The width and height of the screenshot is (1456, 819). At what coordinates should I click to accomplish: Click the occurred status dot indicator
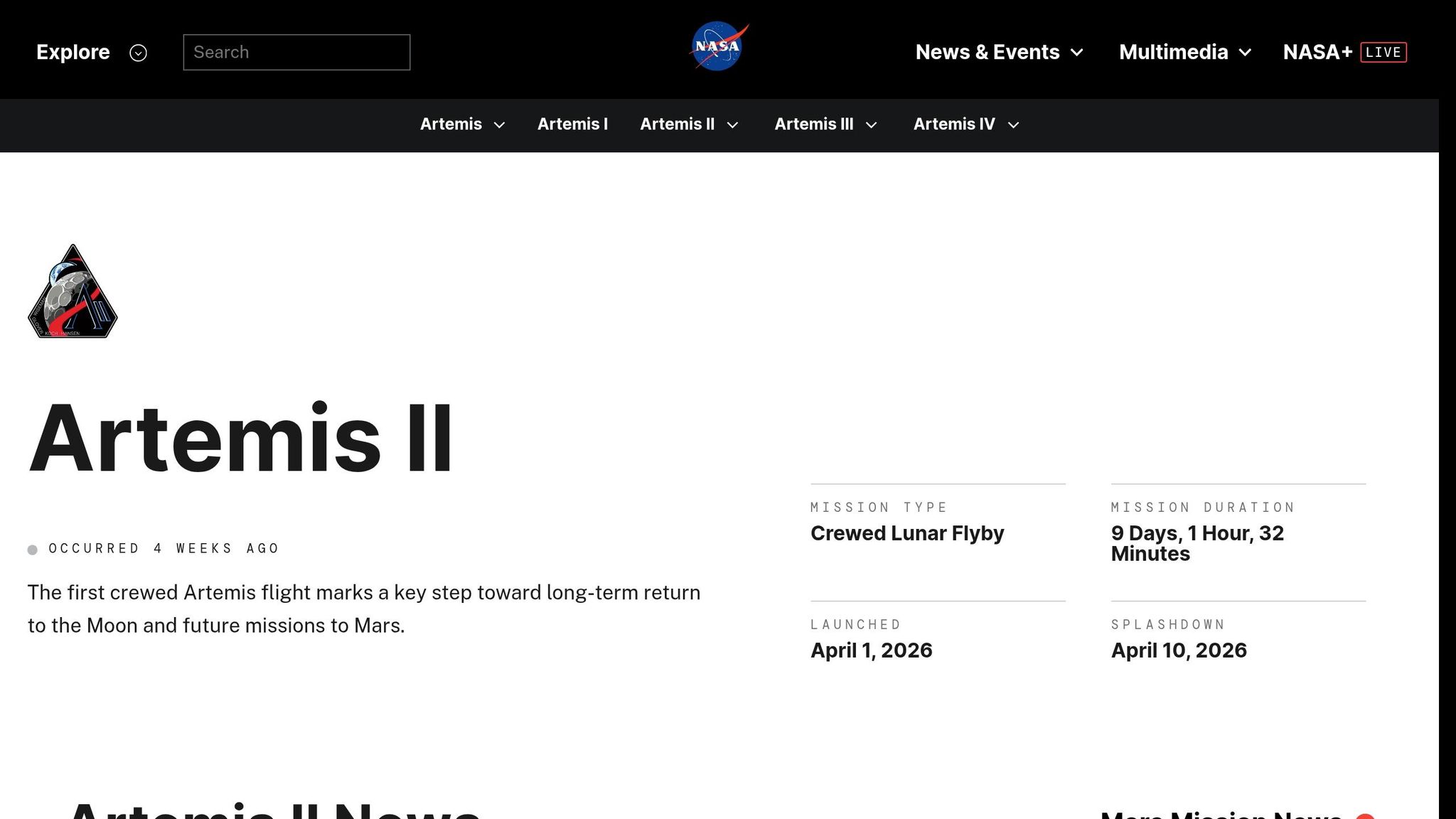(x=32, y=549)
